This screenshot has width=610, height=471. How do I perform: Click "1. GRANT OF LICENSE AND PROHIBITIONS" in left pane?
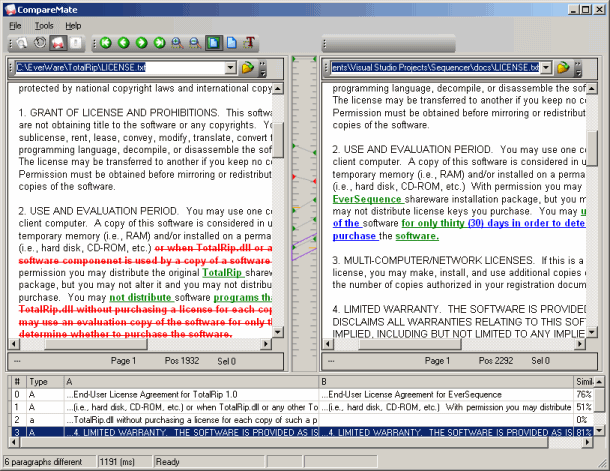click(x=118, y=113)
